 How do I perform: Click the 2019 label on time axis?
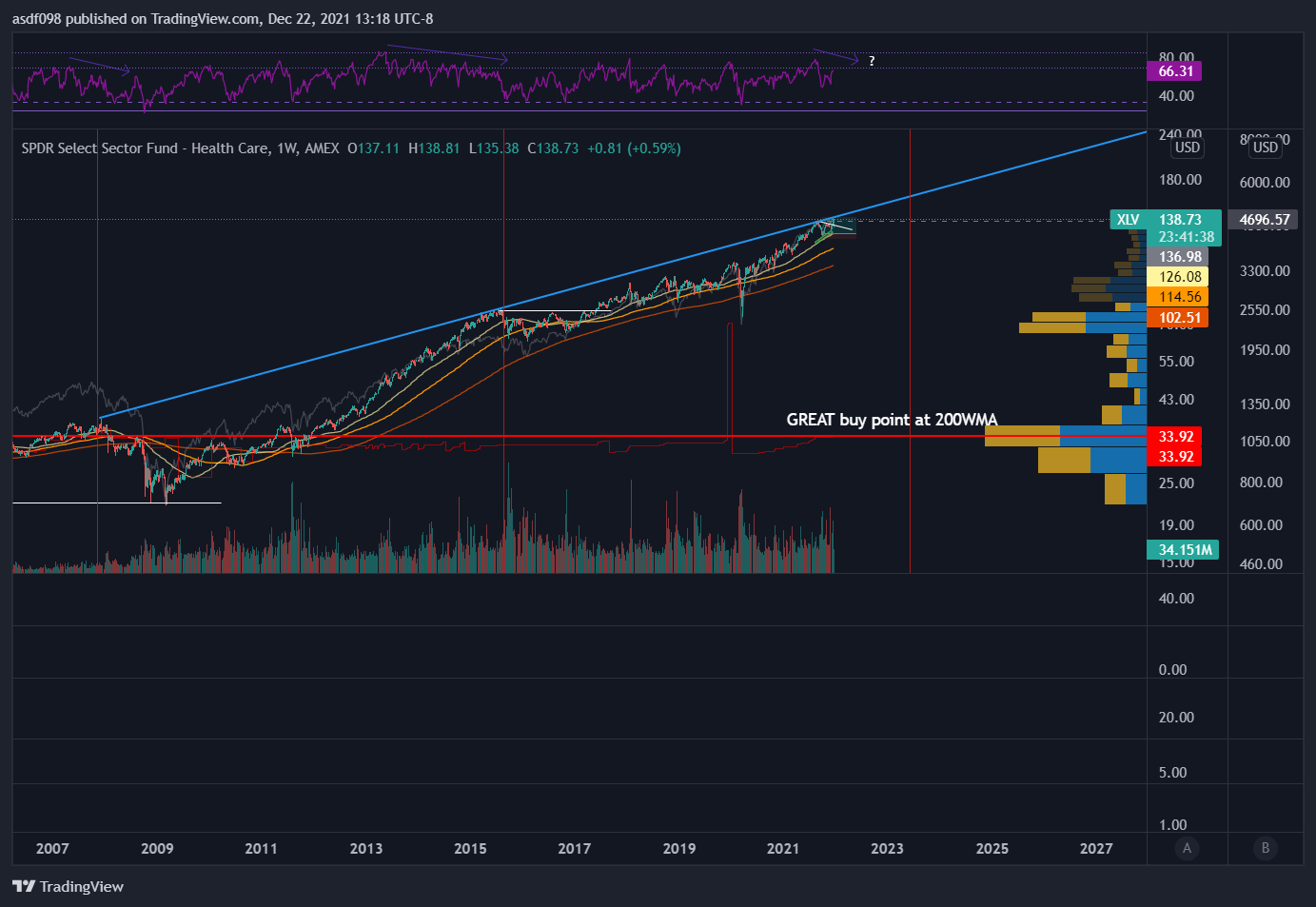[x=678, y=849]
